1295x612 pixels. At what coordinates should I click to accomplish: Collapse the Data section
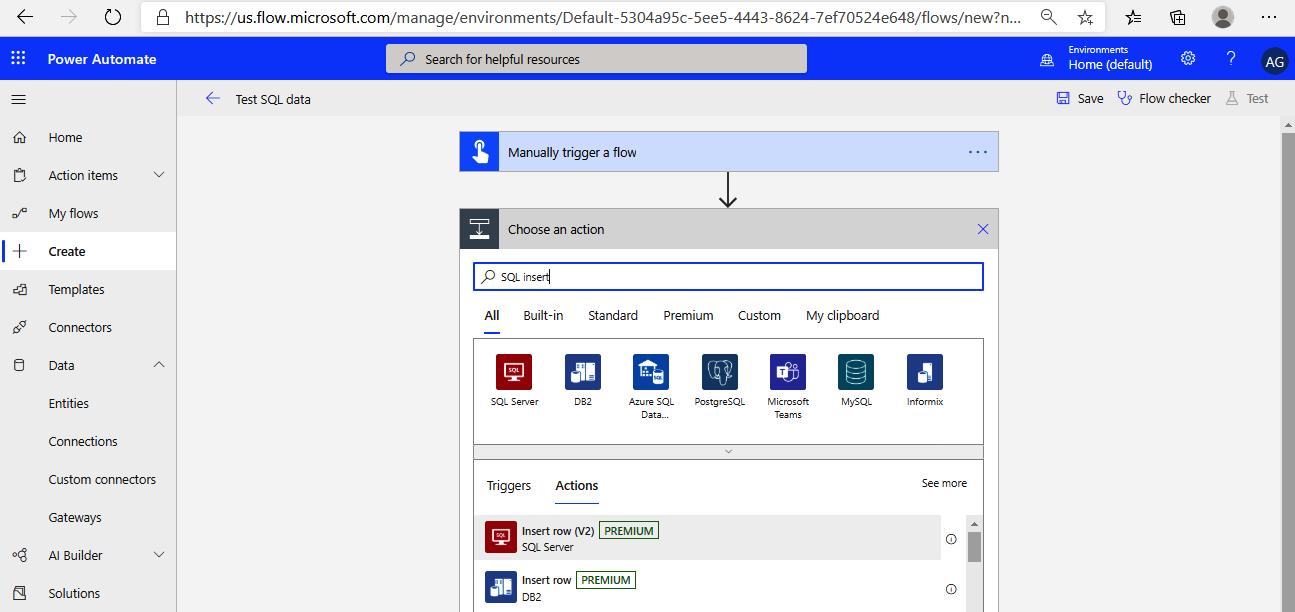point(159,365)
